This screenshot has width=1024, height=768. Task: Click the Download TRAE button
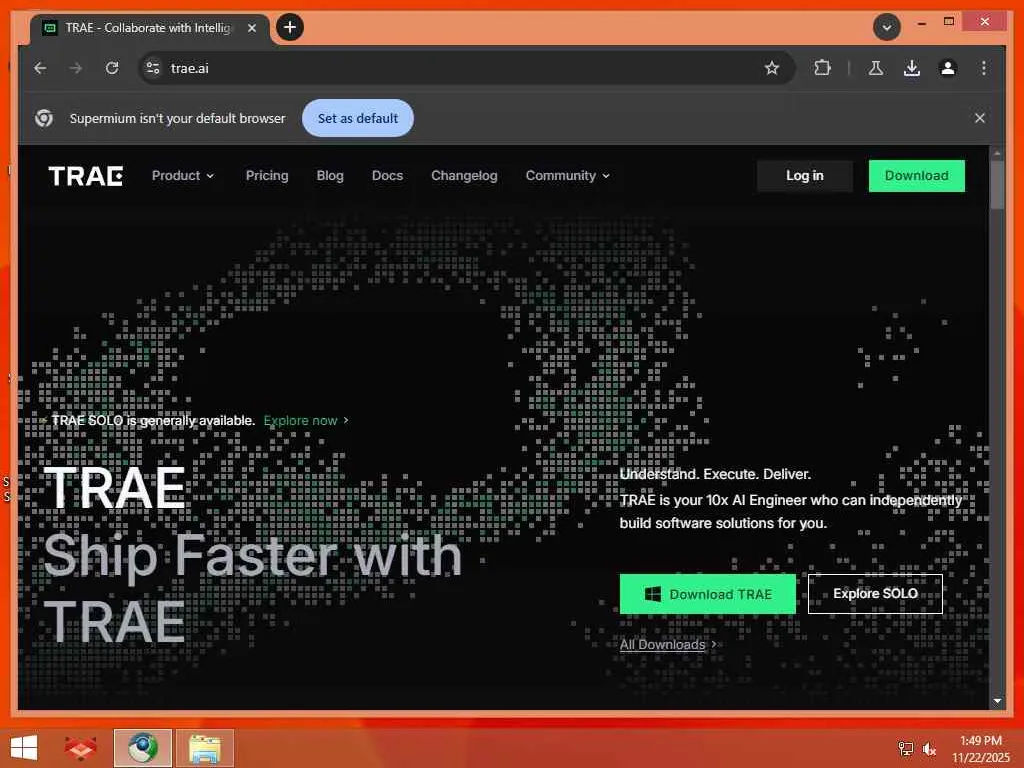pyautogui.click(x=707, y=594)
